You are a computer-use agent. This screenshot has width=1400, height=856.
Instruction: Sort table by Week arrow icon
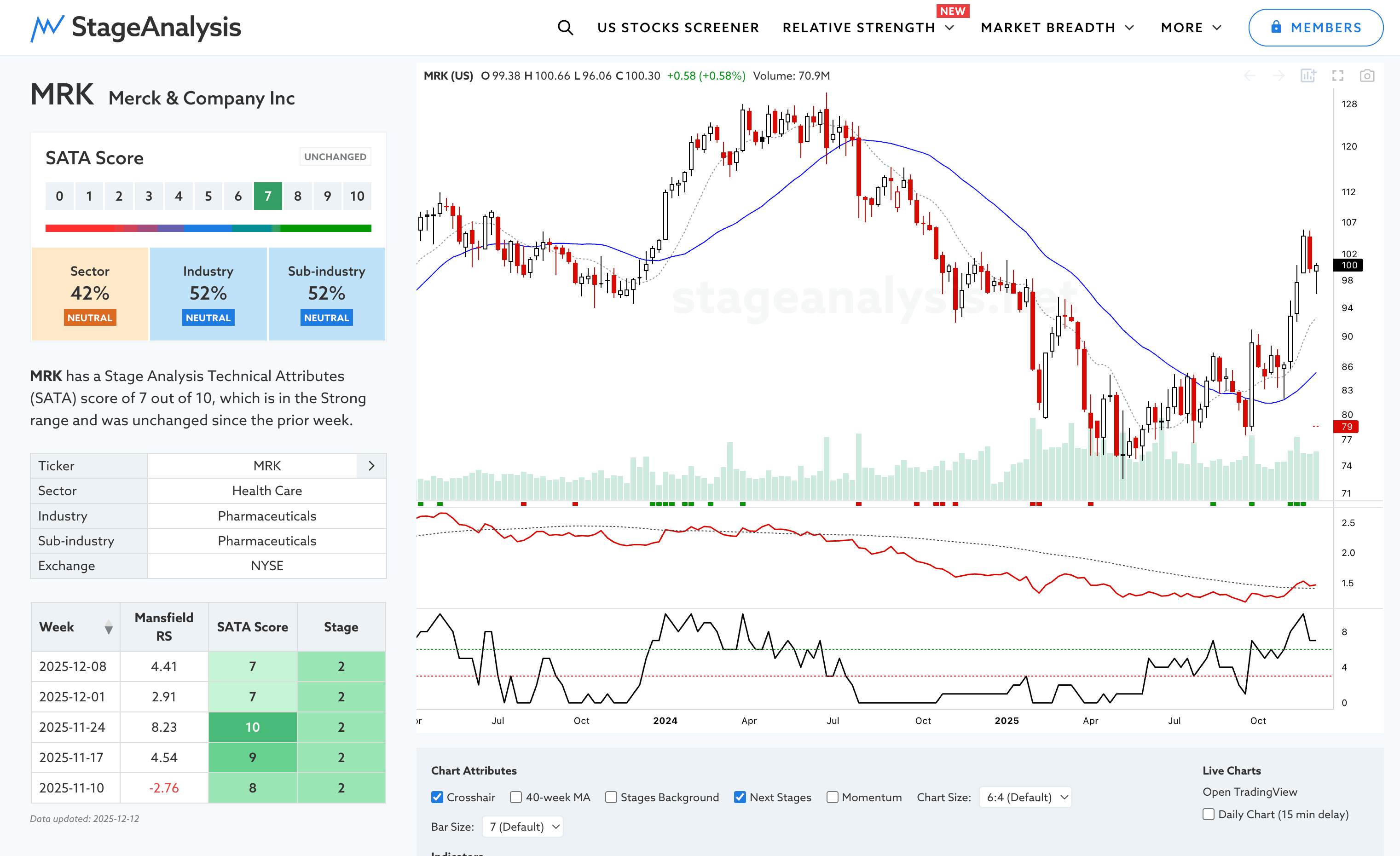(x=109, y=628)
